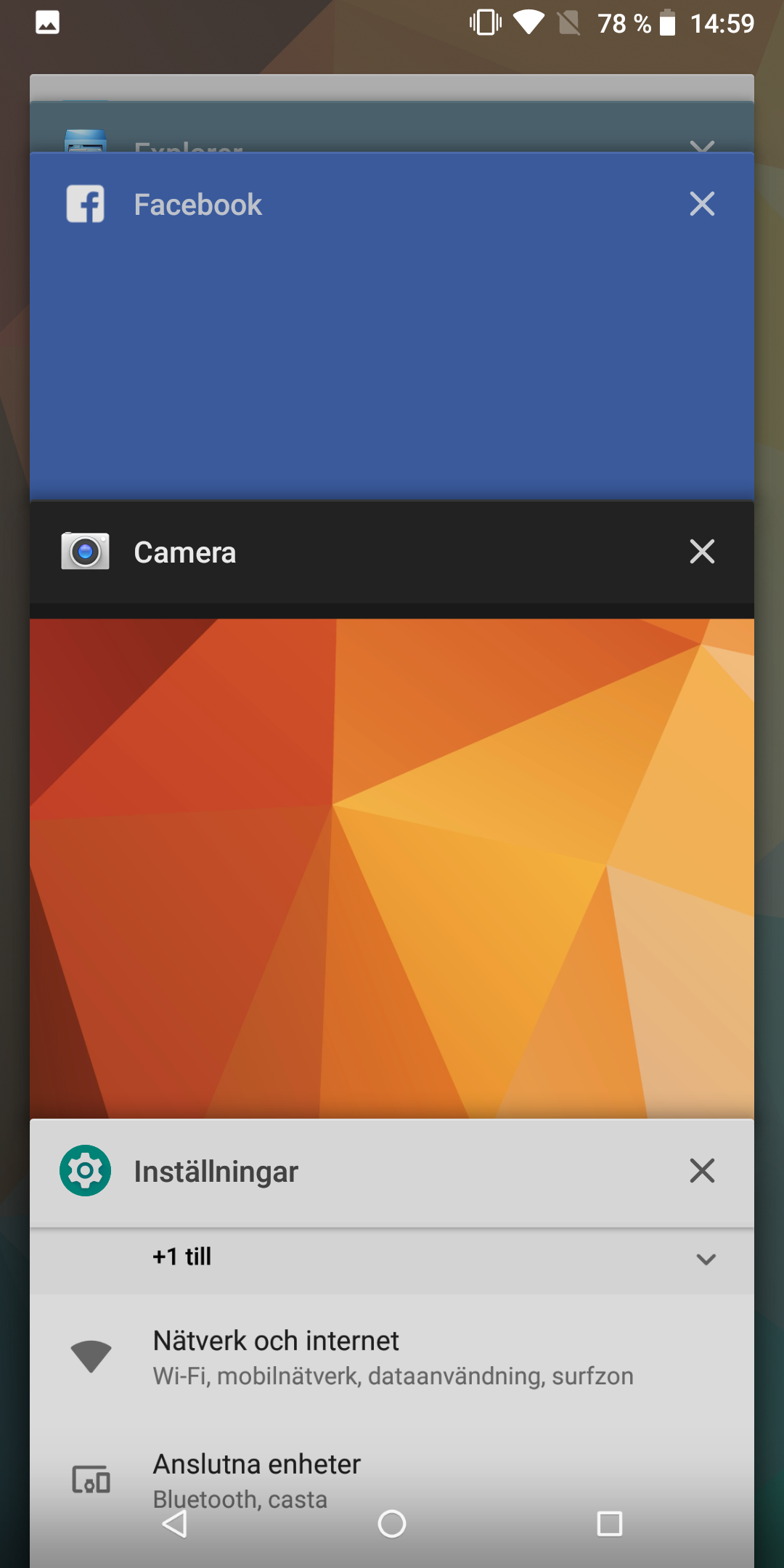Tap the Camera app icon
Image resolution: width=784 pixels, height=1568 pixels.
(x=86, y=552)
